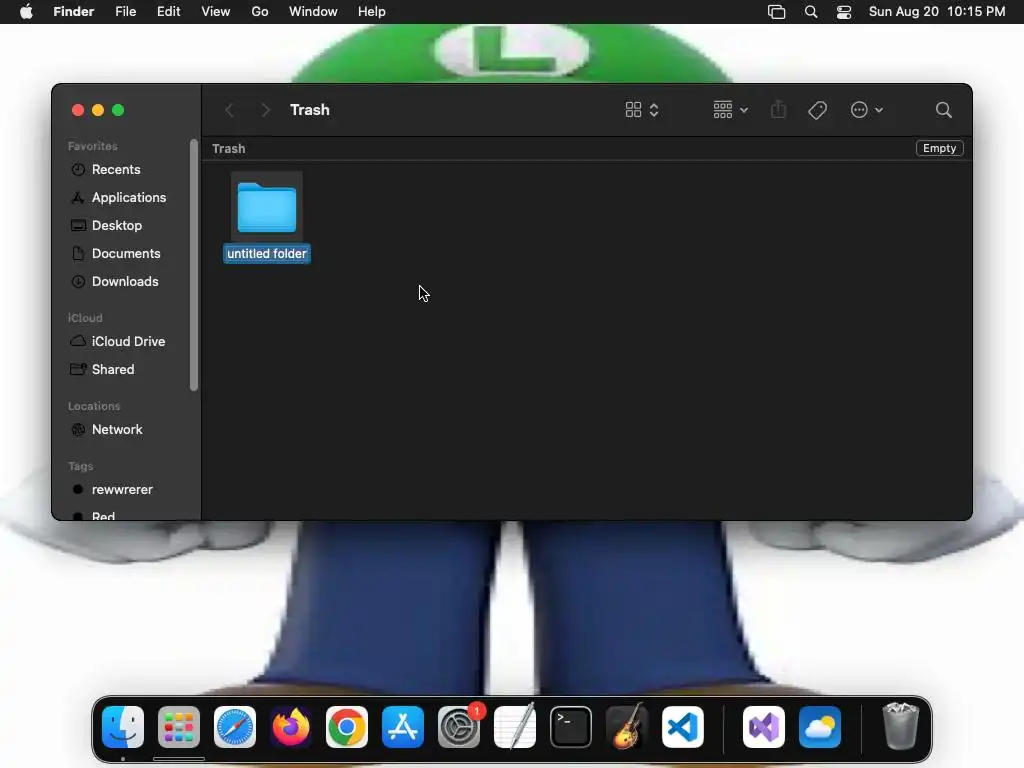Screen dimensions: 1024x768
Task: Click the Share toolbar icon
Action: (778, 110)
